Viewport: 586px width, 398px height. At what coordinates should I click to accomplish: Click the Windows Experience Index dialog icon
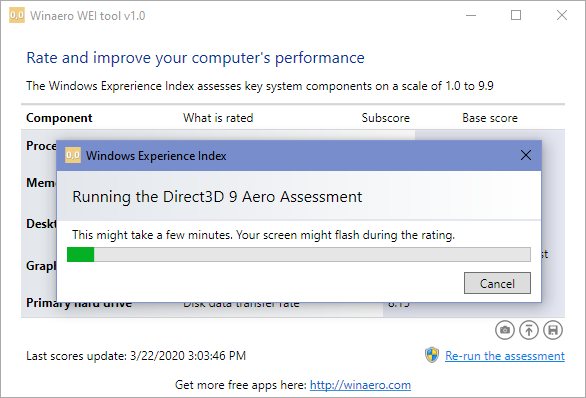[x=73, y=155]
